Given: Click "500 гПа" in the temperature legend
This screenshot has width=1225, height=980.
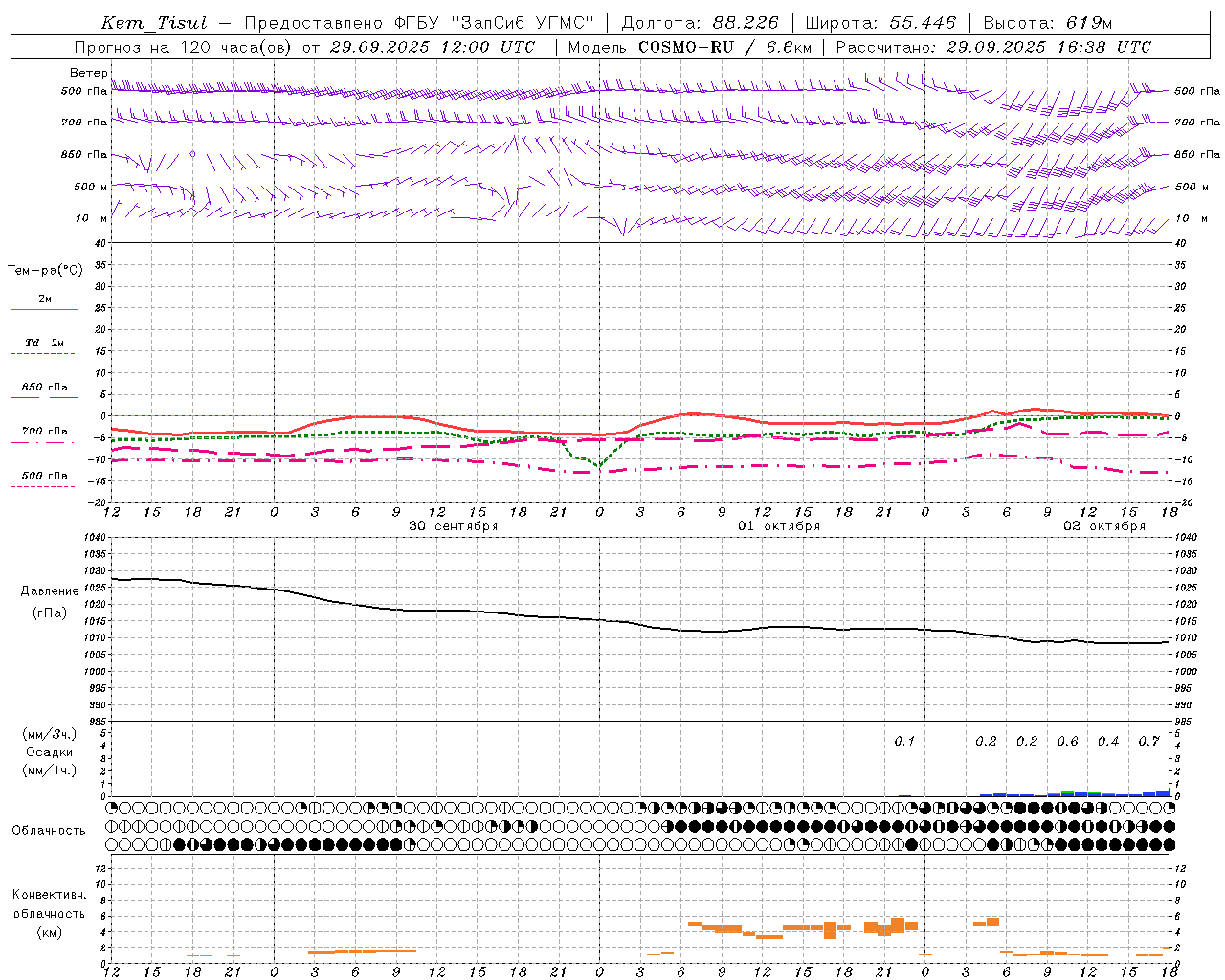Looking at the screenshot, I should (45, 476).
